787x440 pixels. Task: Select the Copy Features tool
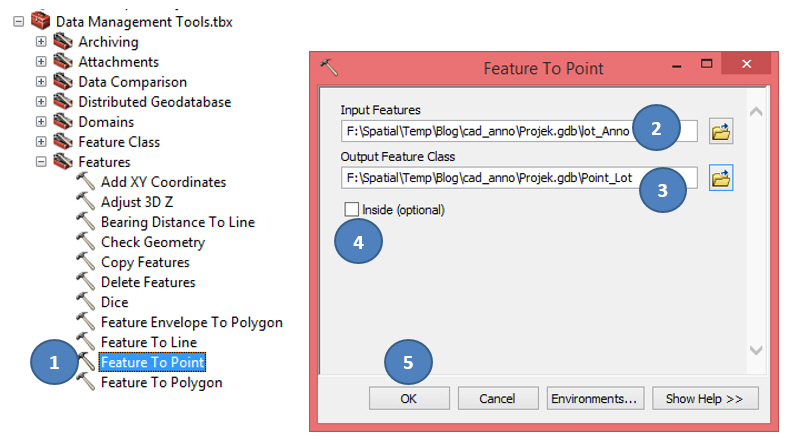[144, 262]
